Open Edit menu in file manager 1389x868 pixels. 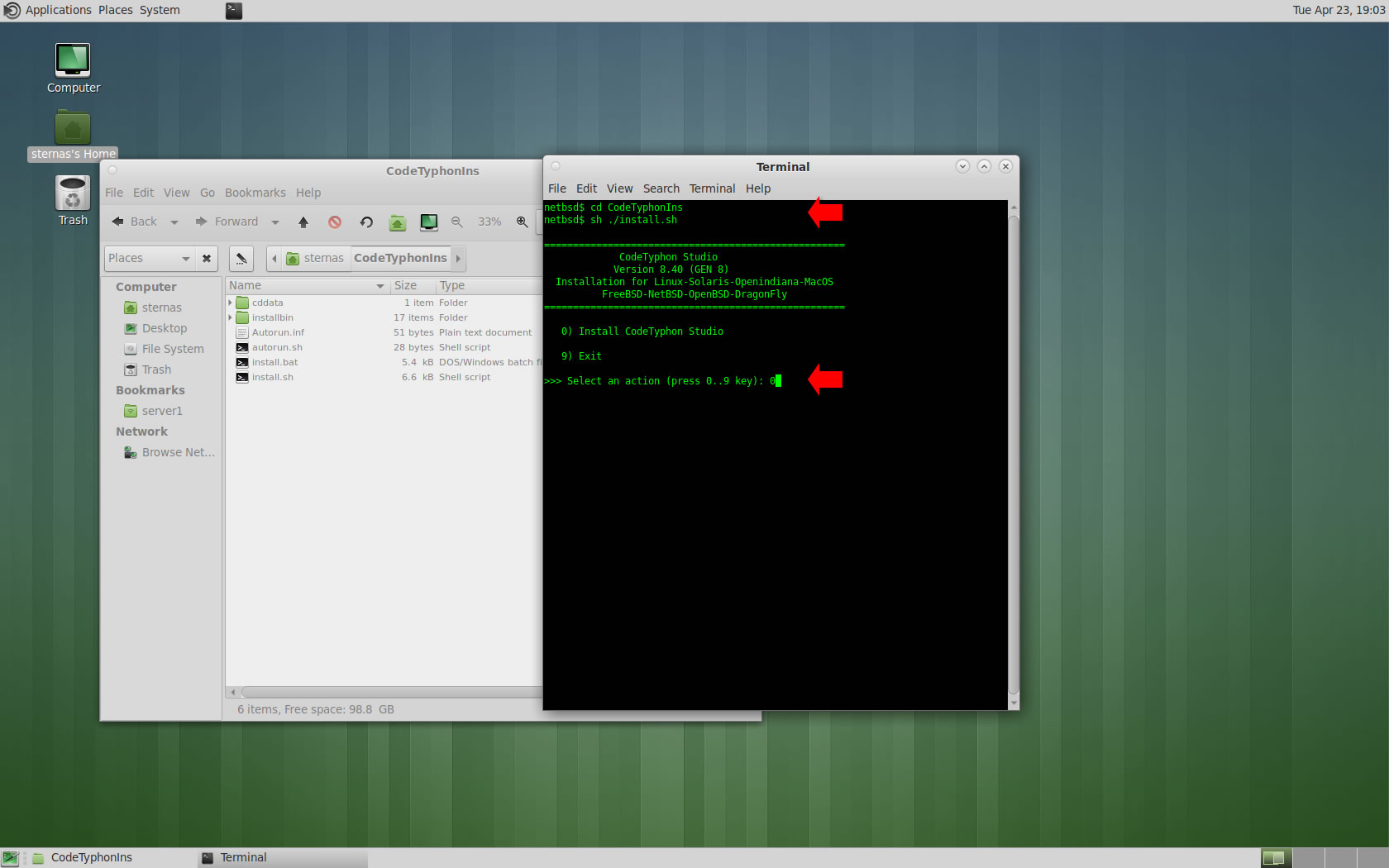point(143,193)
